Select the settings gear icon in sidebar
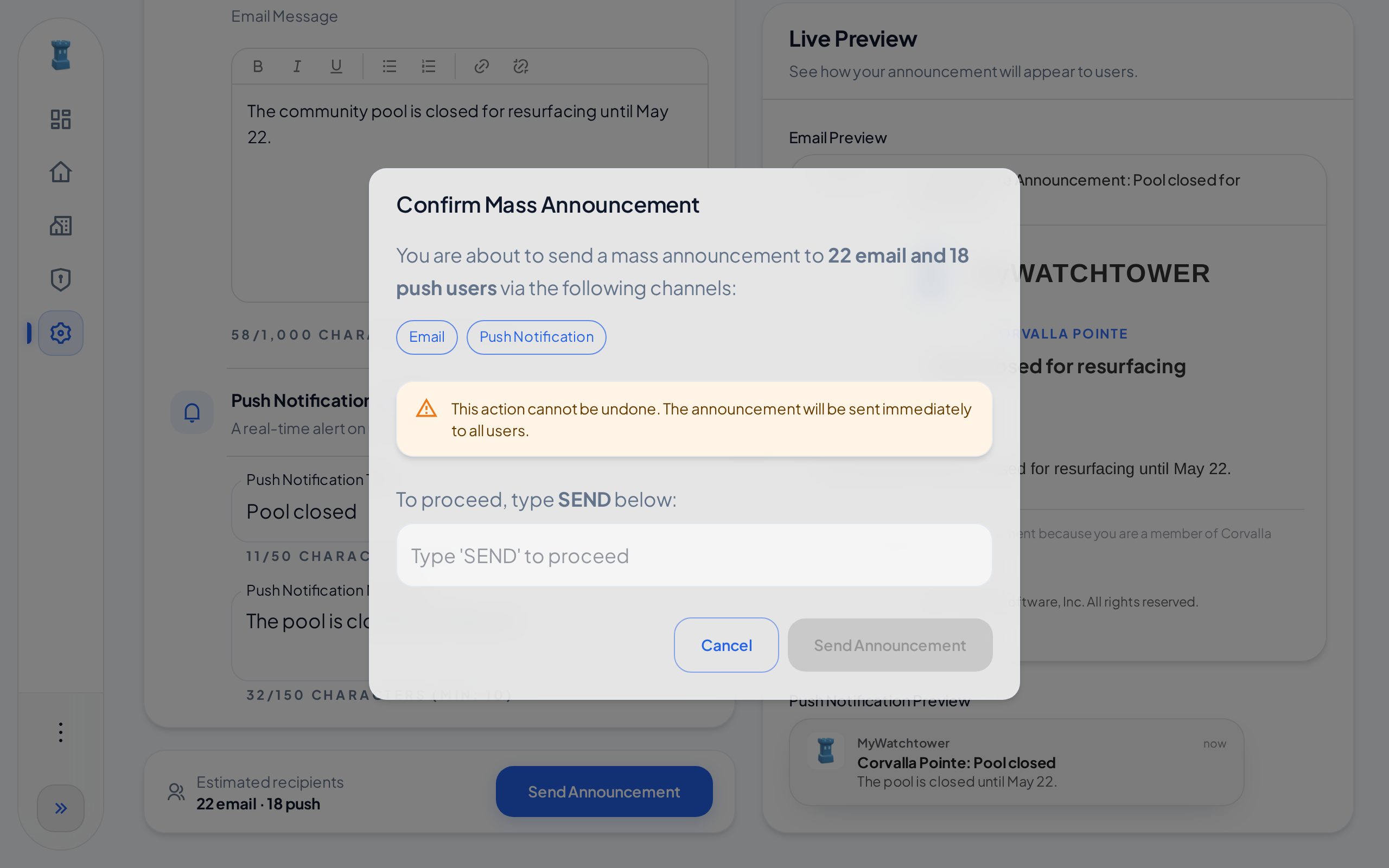The width and height of the screenshot is (1389, 868). (61, 333)
